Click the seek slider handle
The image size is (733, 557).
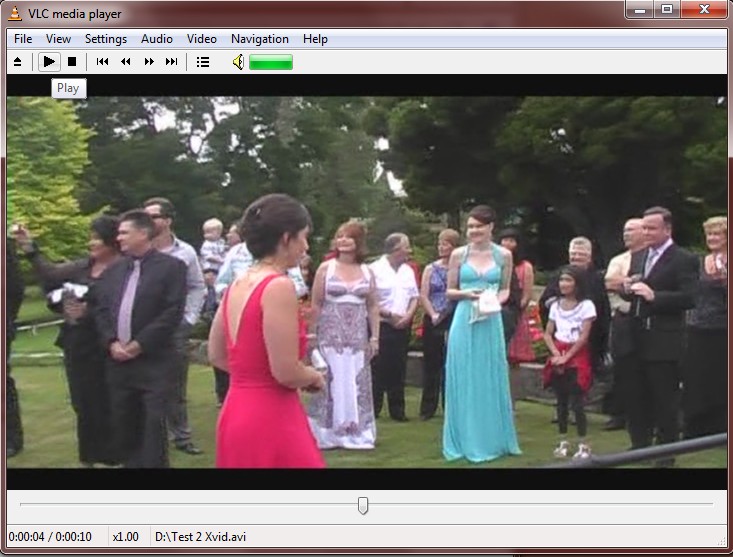pos(363,506)
